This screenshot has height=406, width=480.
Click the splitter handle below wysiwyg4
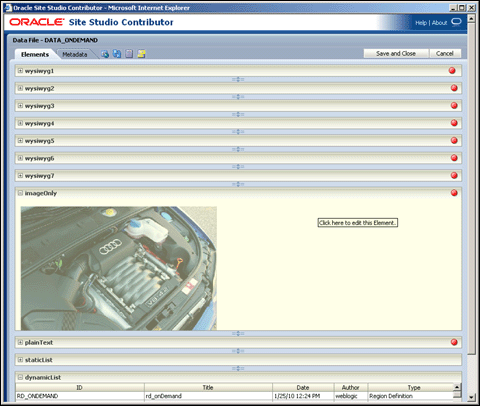pyautogui.click(x=238, y=132)
